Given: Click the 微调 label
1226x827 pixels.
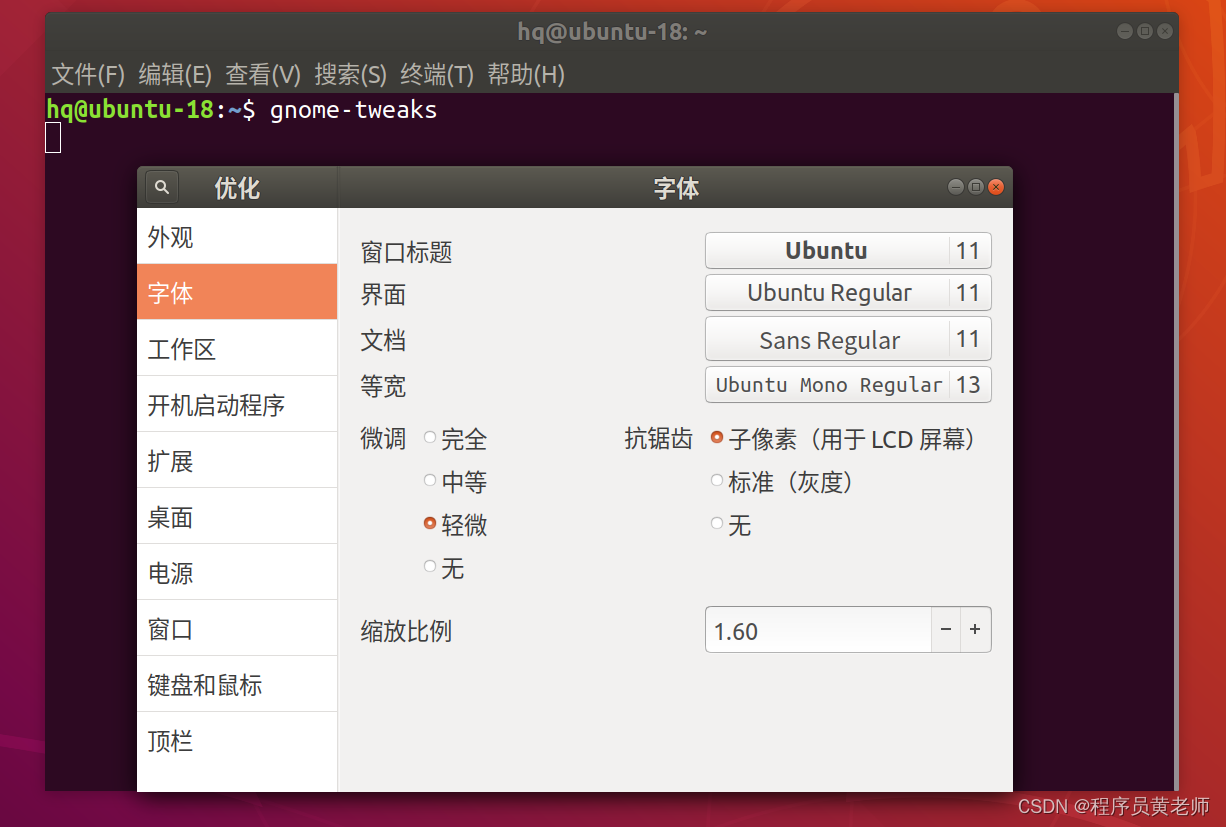Looking at the screenshot, I should [384, 438].
